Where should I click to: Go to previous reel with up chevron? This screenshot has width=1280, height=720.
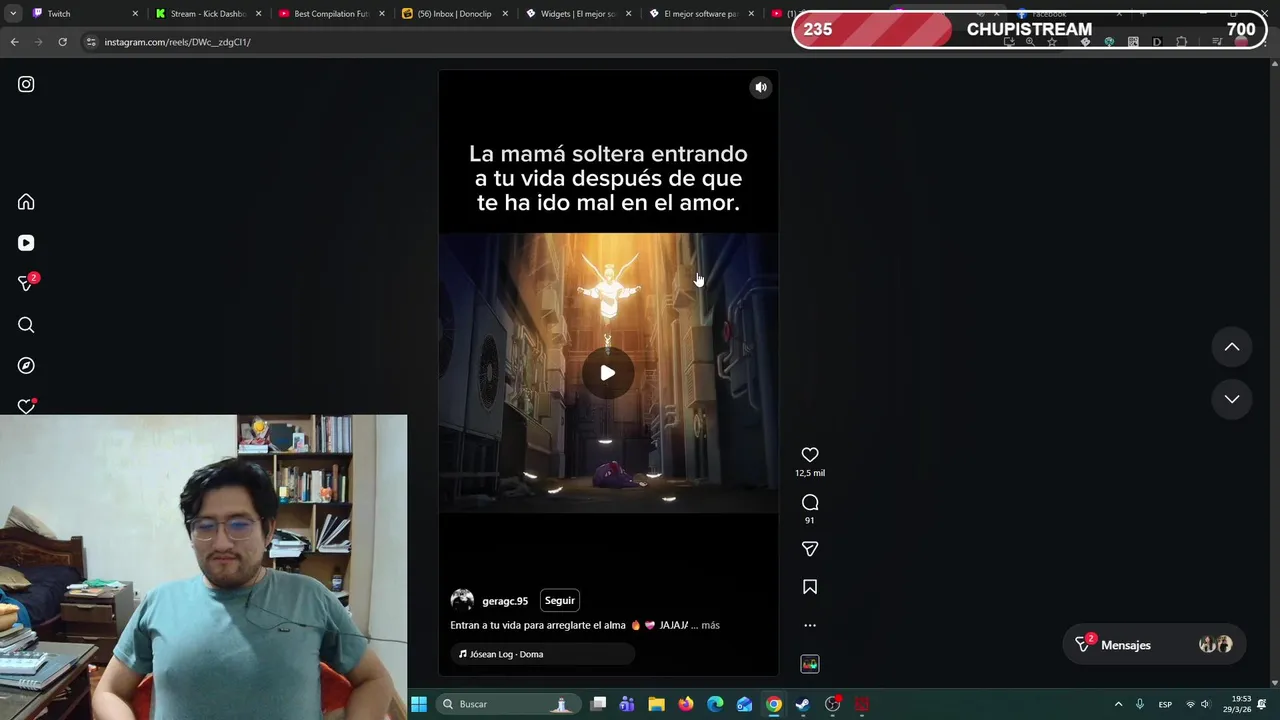[1232, 347]
